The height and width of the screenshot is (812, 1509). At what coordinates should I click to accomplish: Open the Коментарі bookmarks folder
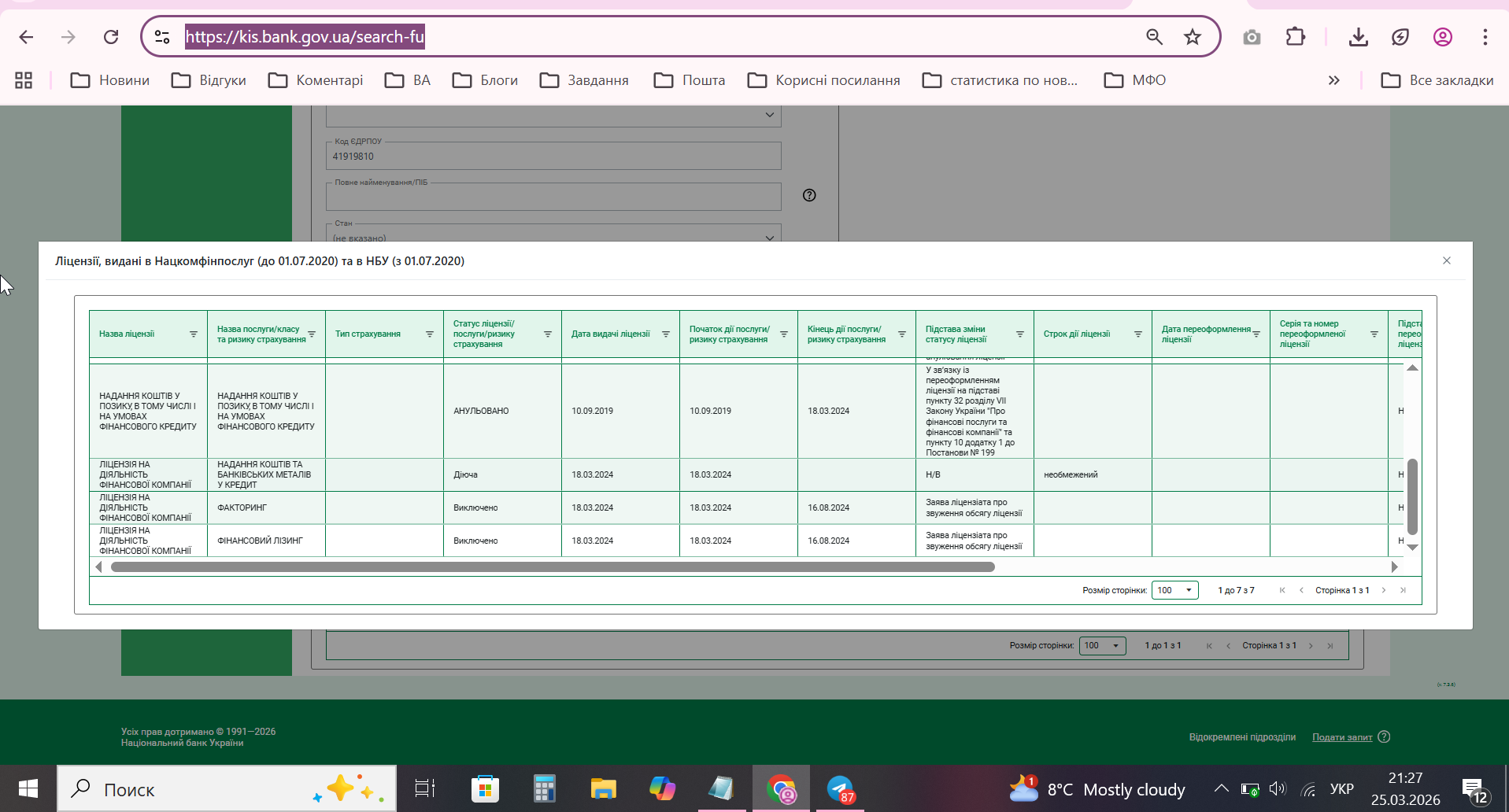[315, 80]
